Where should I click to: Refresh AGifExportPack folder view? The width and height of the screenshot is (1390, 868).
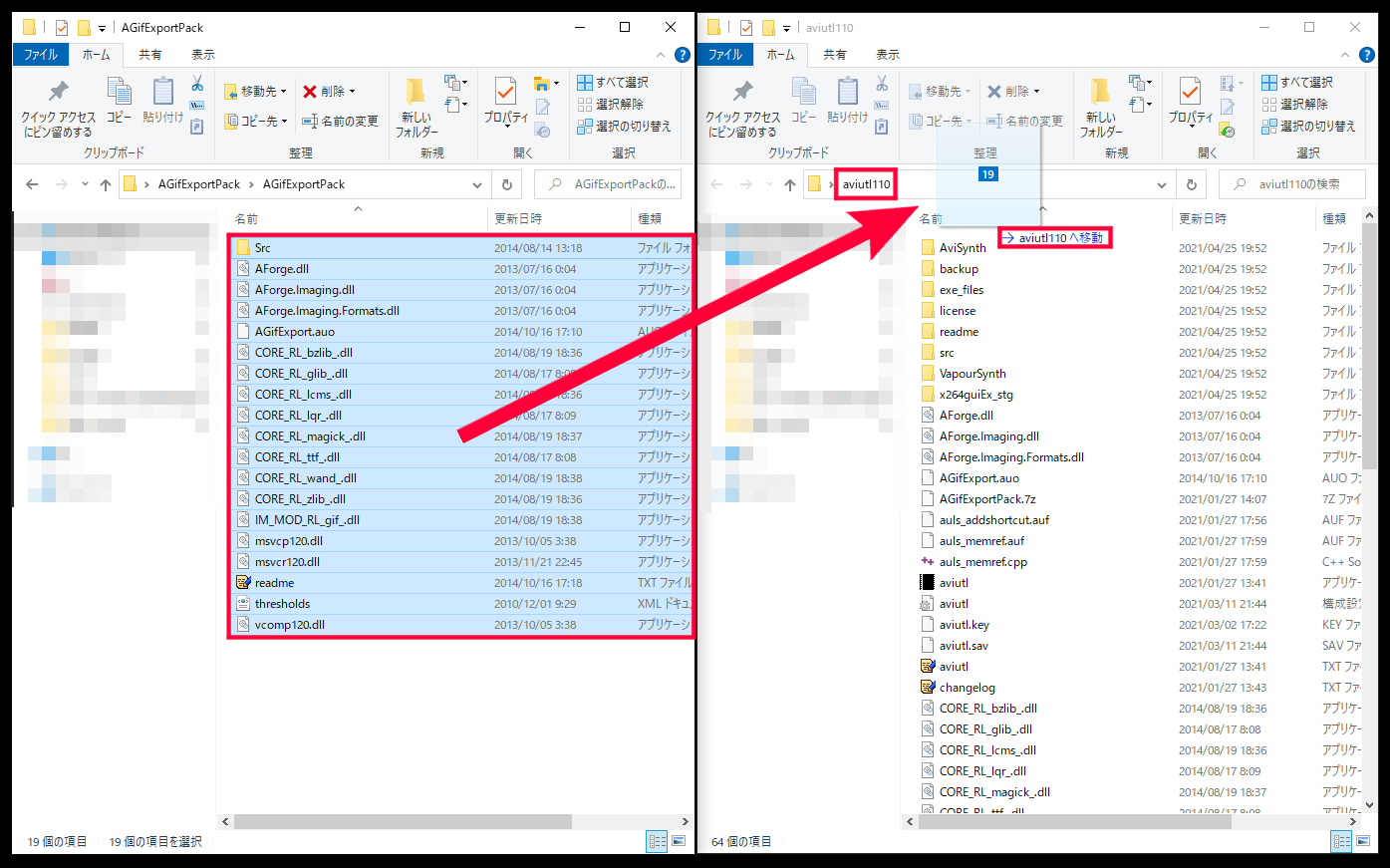[x=507, y=184]
